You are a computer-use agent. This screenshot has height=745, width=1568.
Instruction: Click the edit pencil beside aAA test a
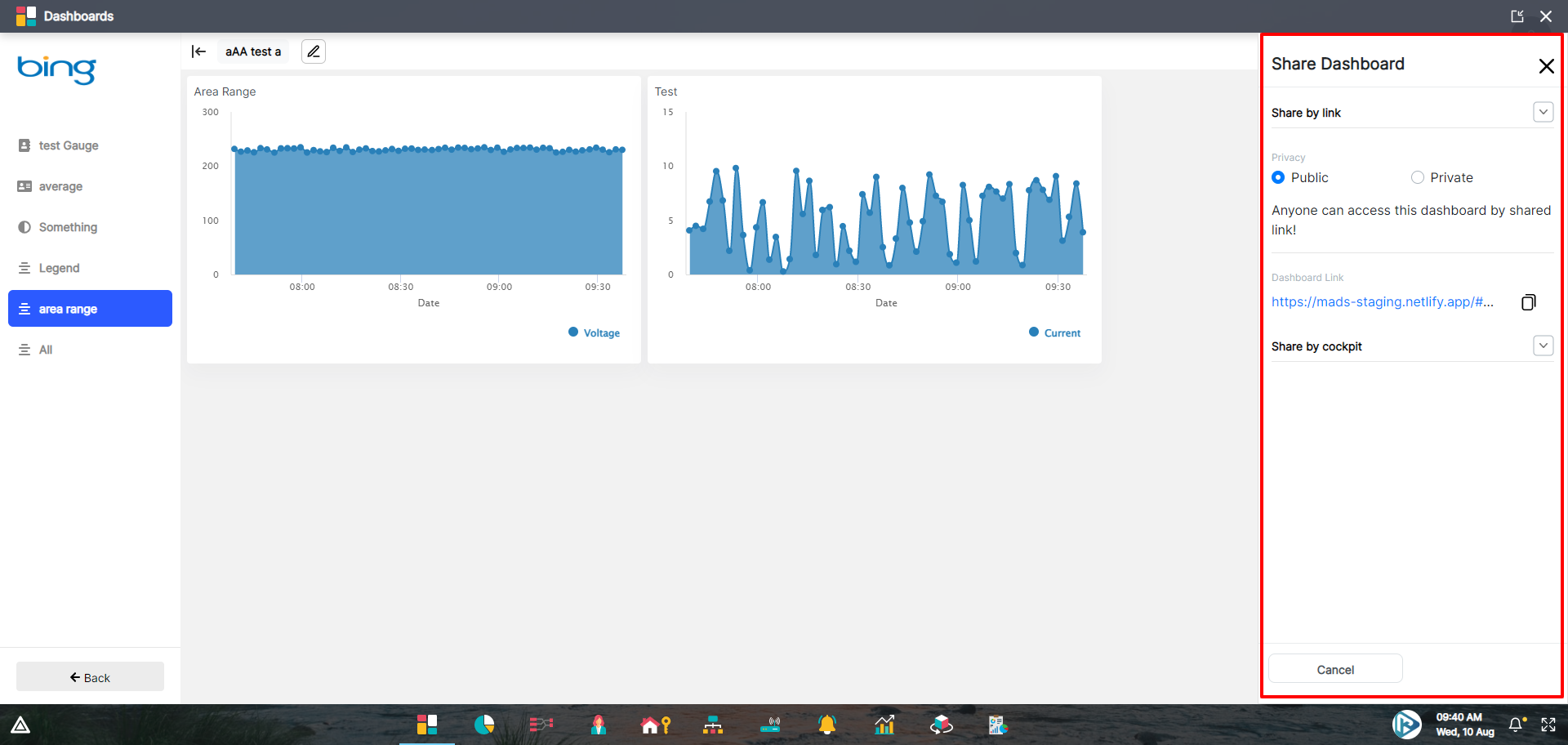point(313,51)
